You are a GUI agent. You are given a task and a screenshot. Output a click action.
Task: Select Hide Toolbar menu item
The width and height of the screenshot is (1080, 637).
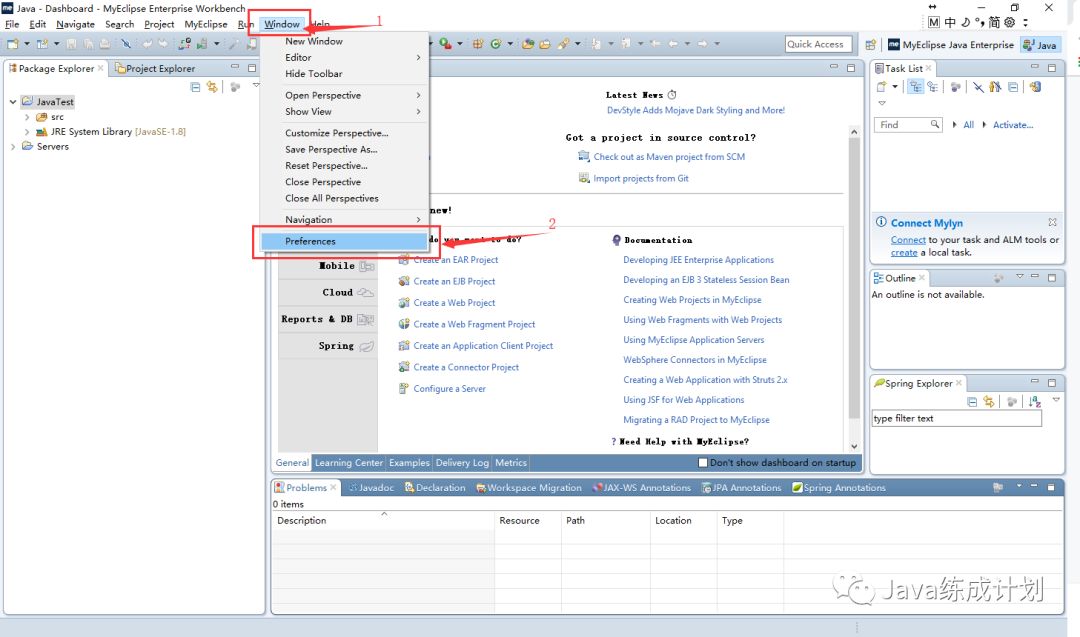344,74
